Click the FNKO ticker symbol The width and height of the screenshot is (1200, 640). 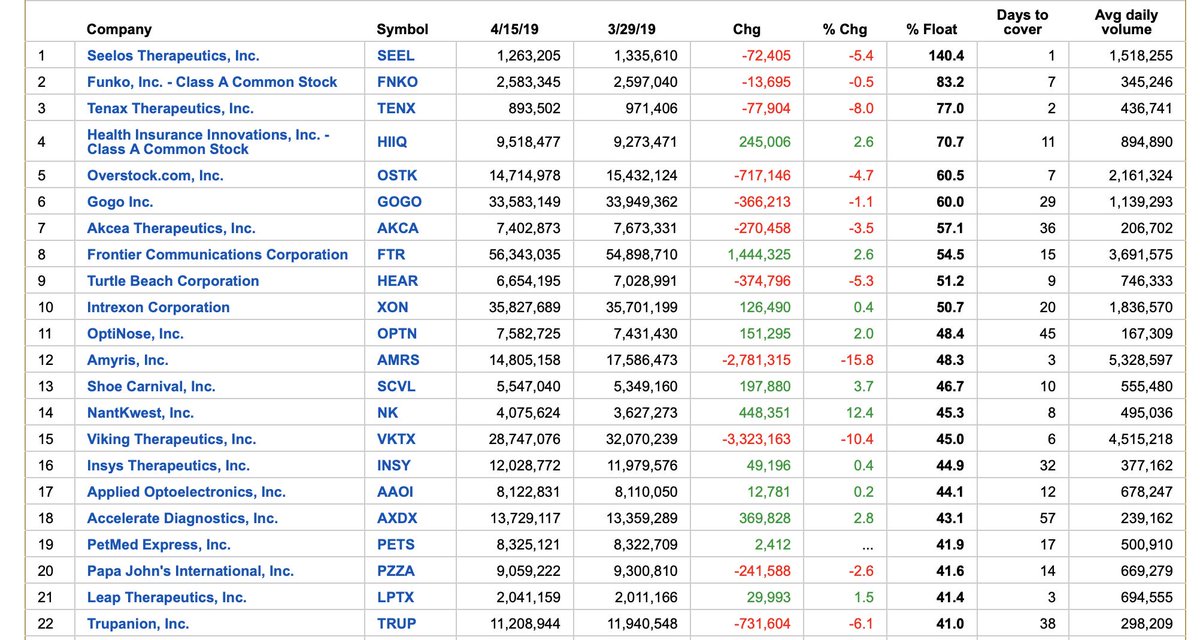point(398,82)
